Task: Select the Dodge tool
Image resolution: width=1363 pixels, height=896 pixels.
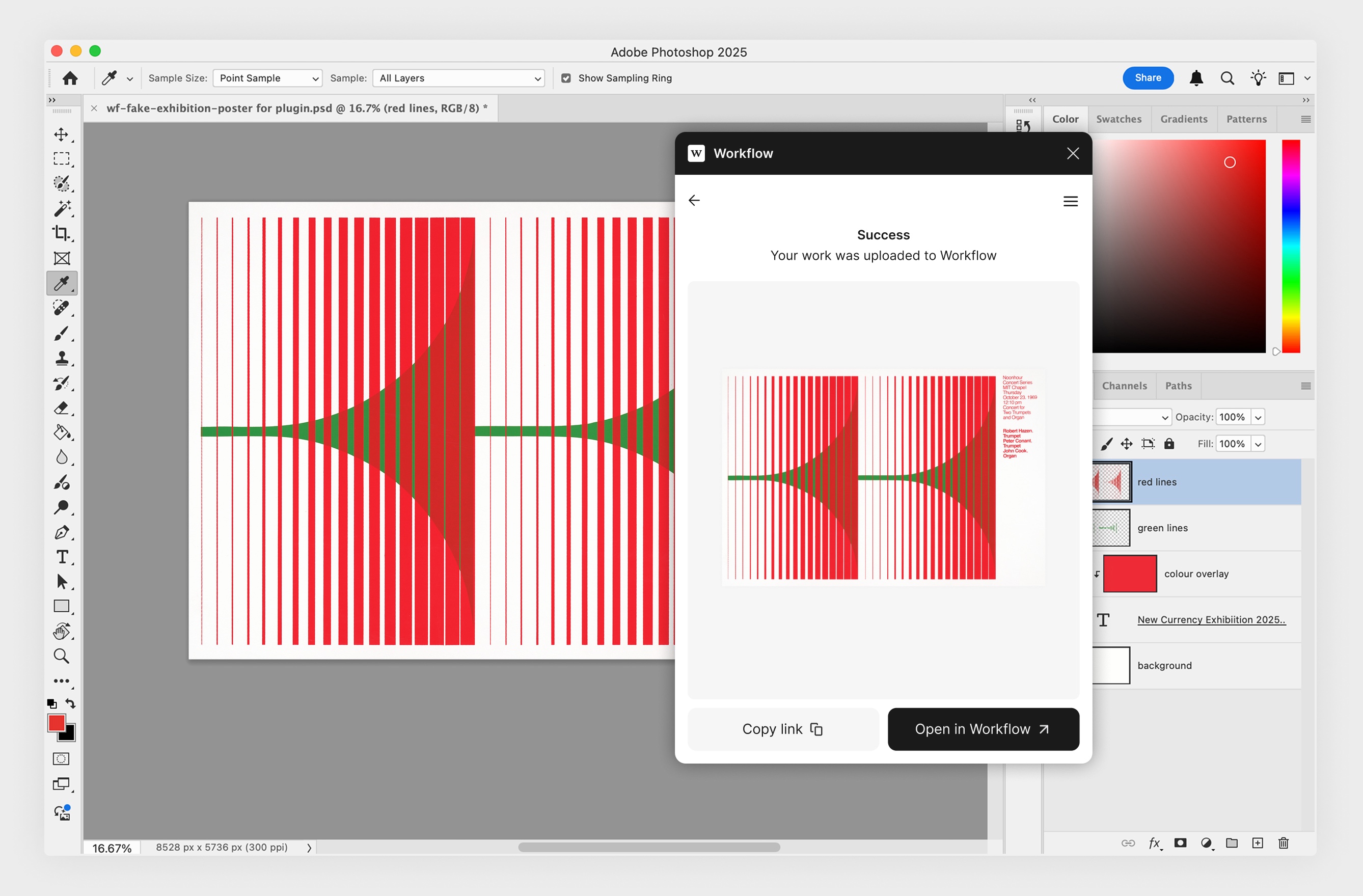Action: 61,507
